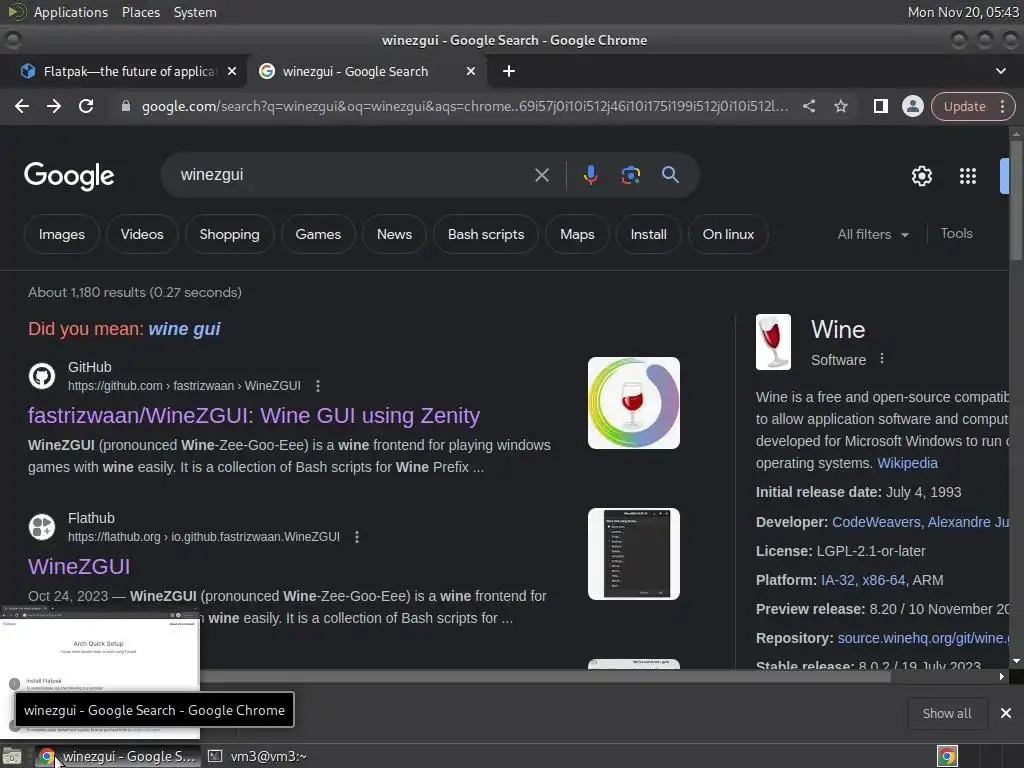Open the Flathub screenshot thumbnail
The height and width of the screenshot is (768, 1024).
(633, 554)
